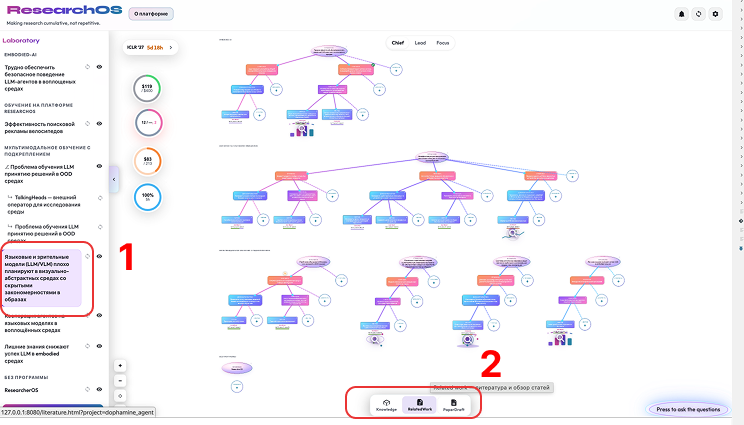Switch to Focus view tab
This screenshot has width=744, height=425.
(443, 43)
